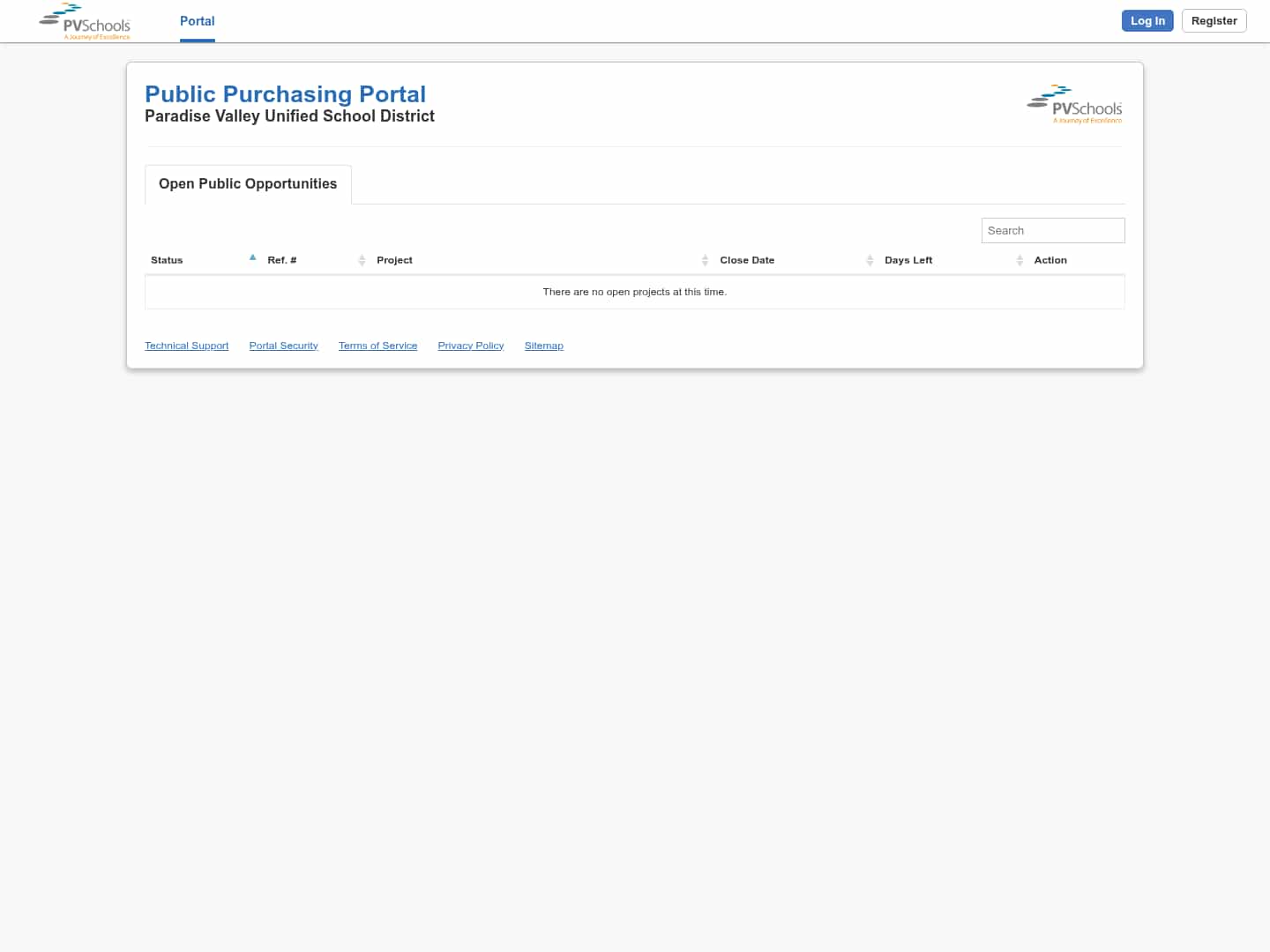
Task: Click the sort arrows beside the Project header
Action: [705, 260]
